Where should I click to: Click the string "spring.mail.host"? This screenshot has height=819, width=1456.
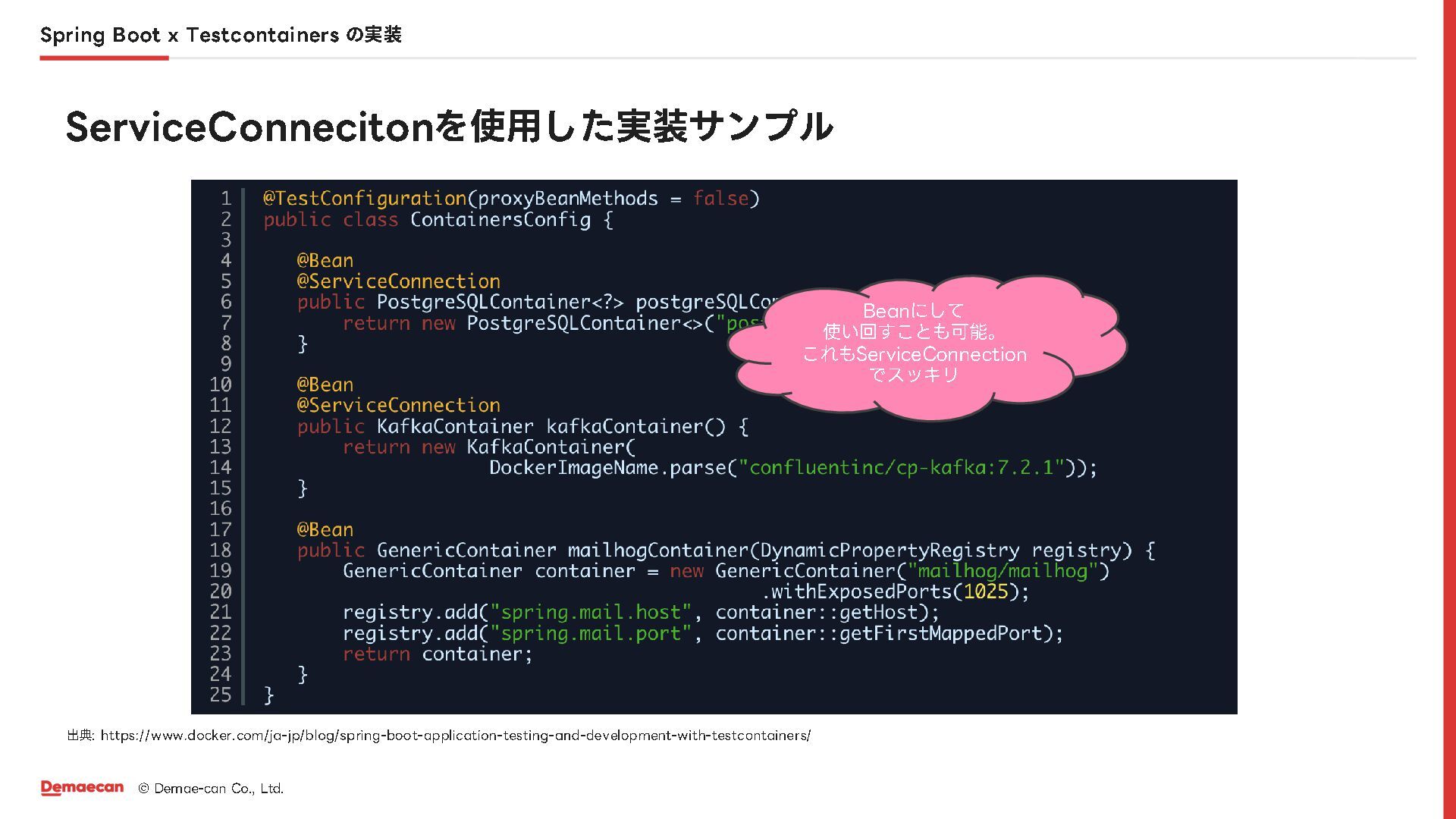coord(591,612)
